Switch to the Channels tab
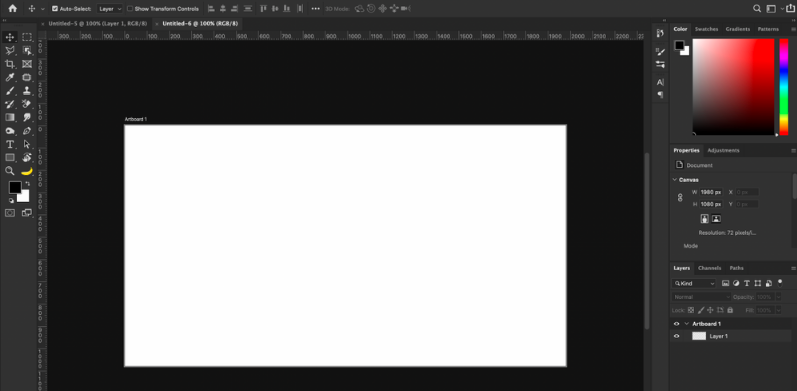 coord(709,268)
